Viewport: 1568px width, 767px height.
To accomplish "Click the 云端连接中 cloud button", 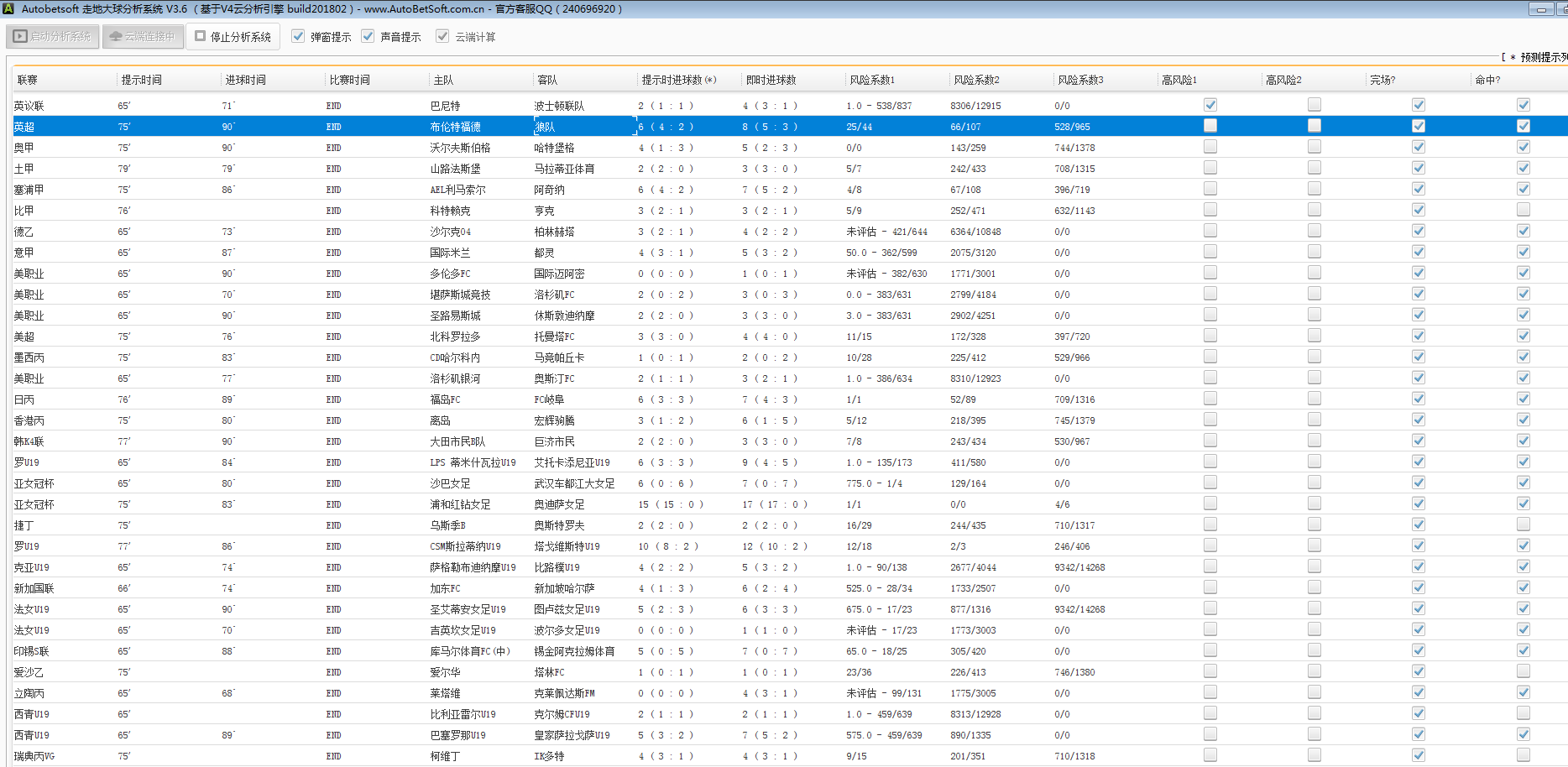I will (143, 37).
